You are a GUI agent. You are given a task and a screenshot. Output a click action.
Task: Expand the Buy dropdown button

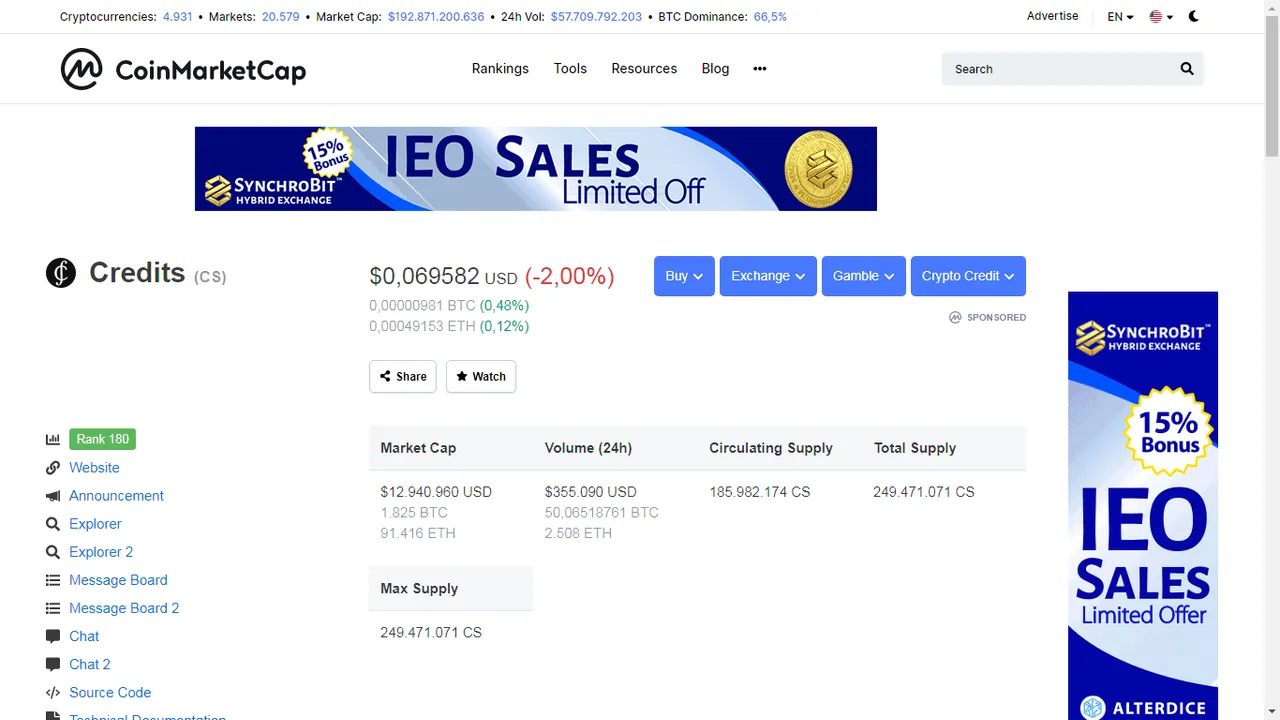(684, 276)
